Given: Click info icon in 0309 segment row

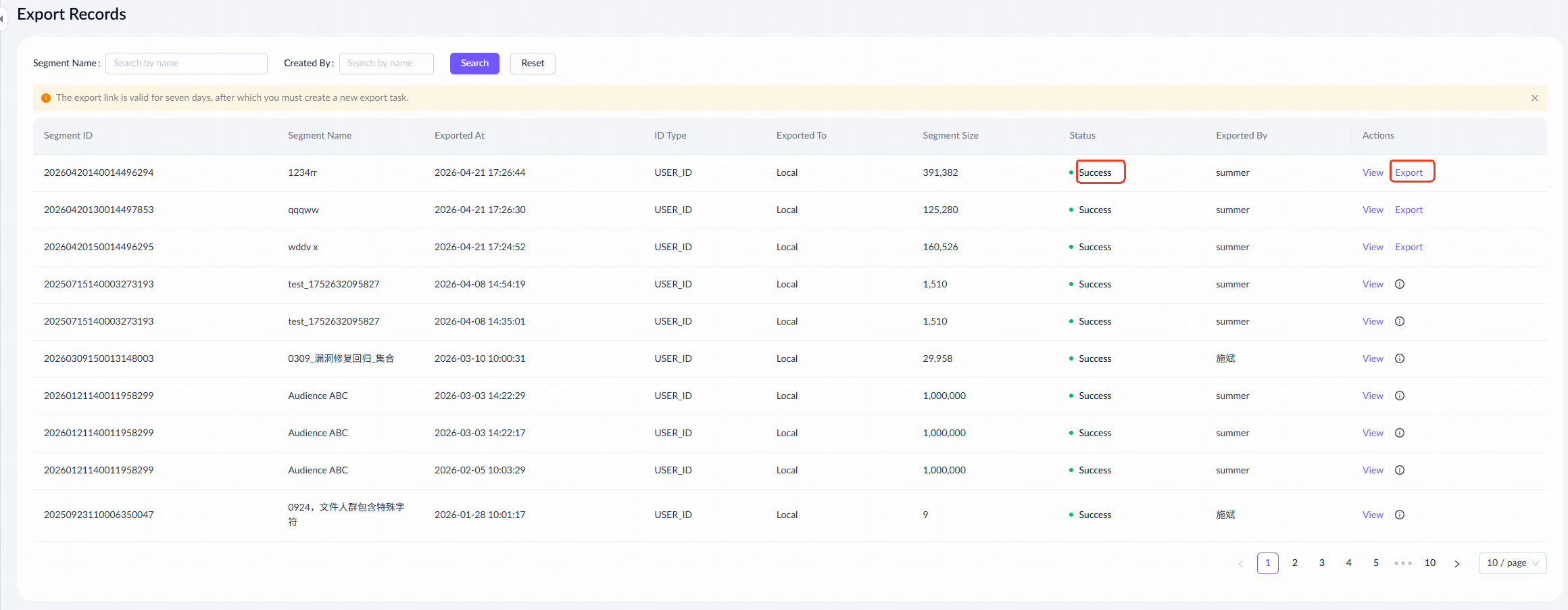Looking at the screenshot, I should pyautogui.click(x=1400, y=359).
